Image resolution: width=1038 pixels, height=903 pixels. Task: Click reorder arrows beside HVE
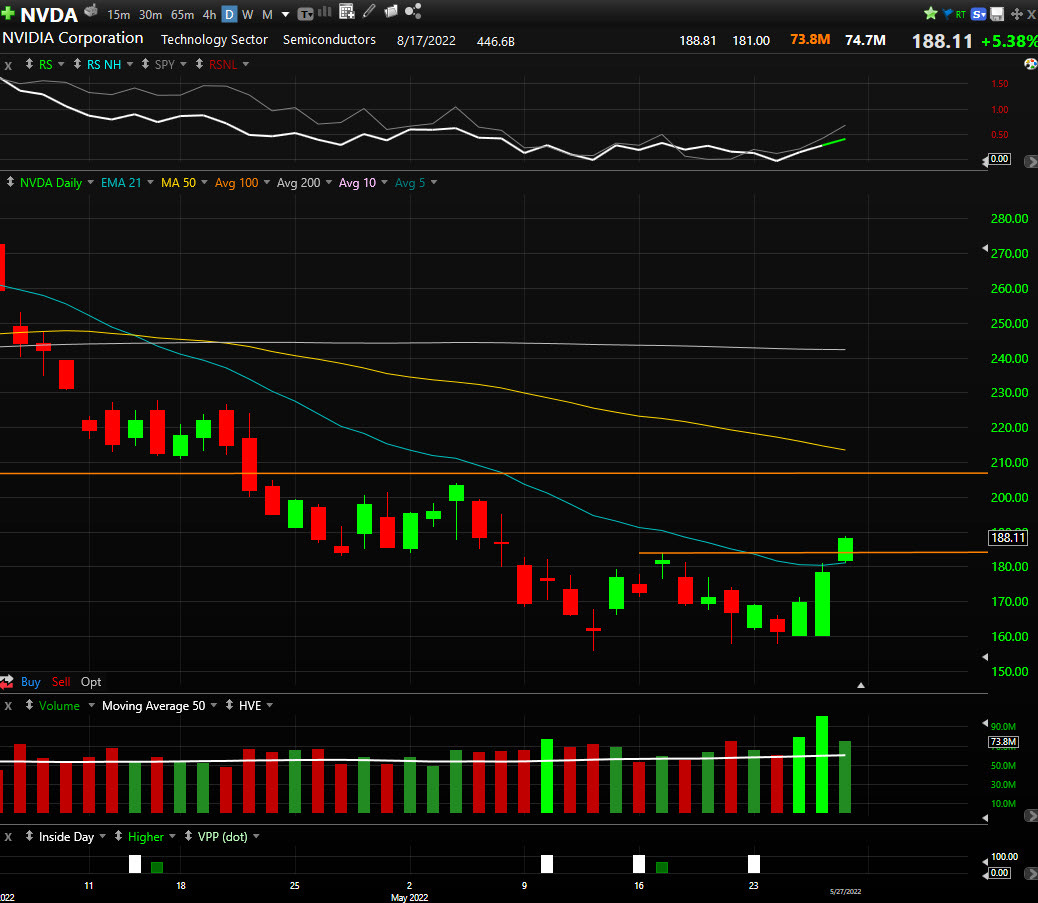point(229,705)
